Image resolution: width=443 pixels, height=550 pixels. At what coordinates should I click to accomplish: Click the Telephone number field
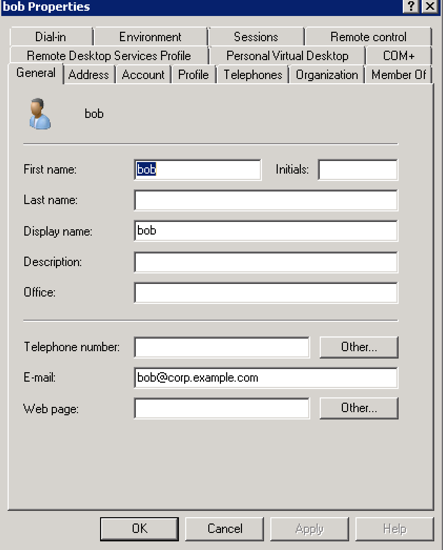point(222,347)
